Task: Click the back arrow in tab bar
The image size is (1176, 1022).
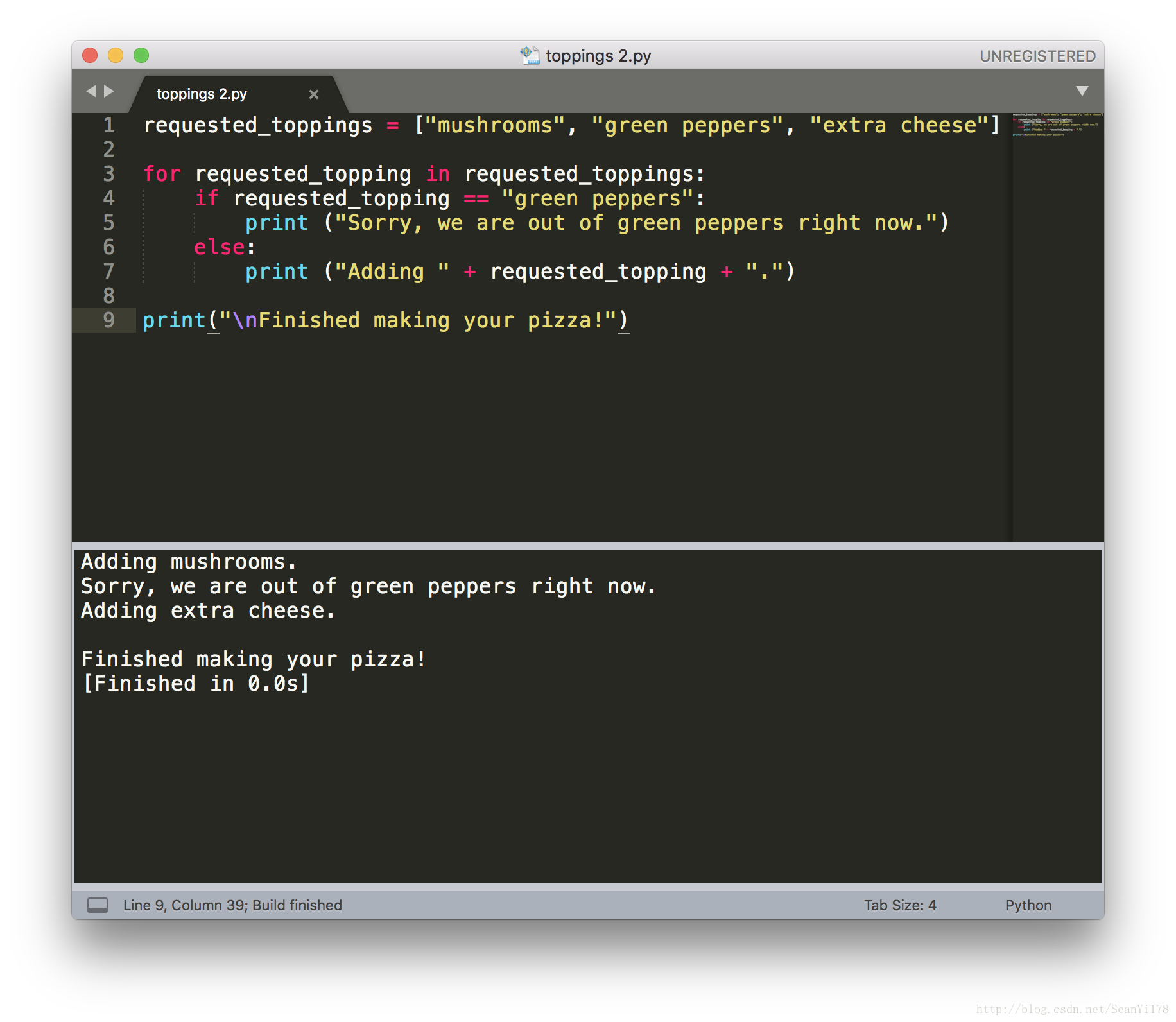Action: point(91,91)
